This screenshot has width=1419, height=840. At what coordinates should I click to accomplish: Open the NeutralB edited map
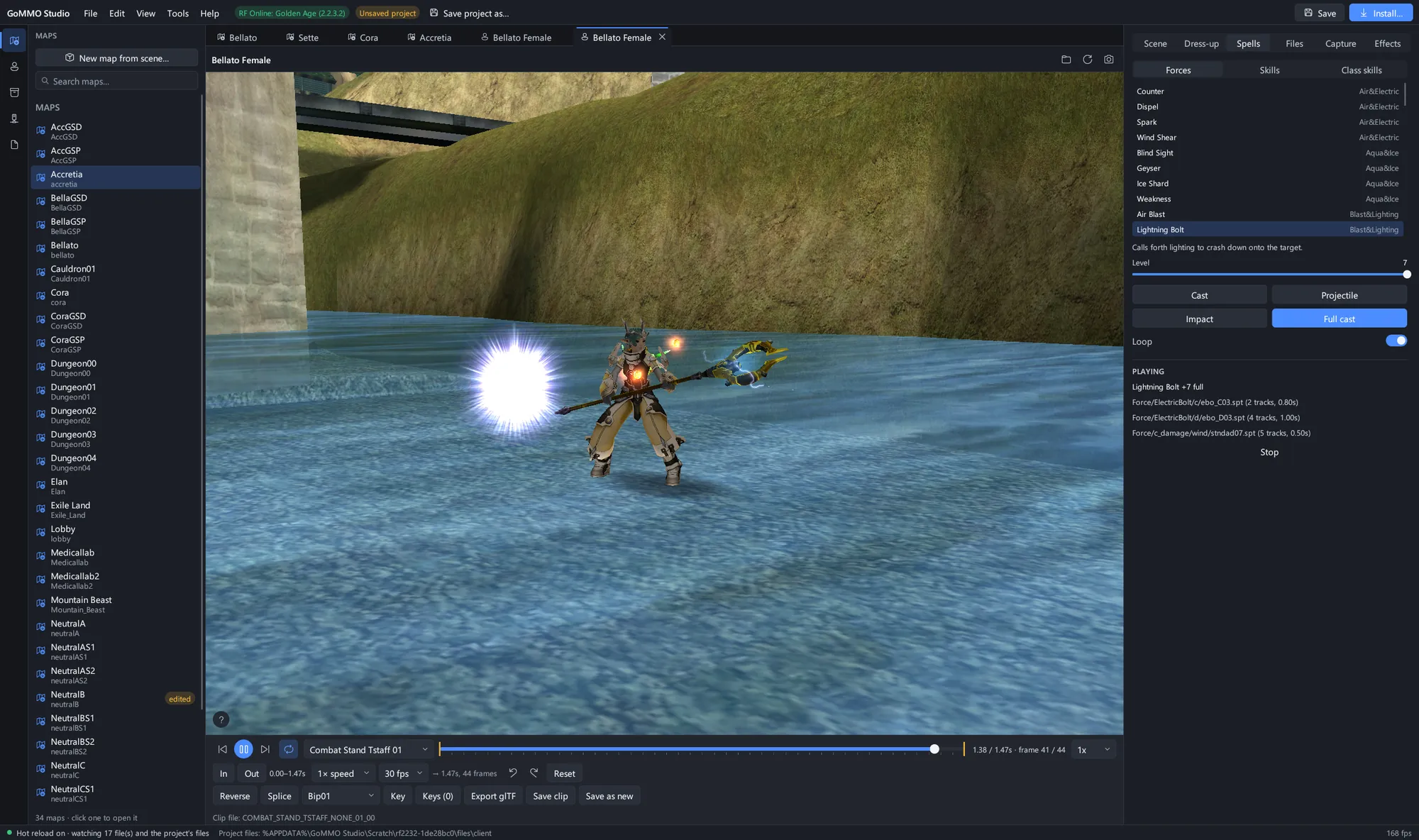pos(116,699)
